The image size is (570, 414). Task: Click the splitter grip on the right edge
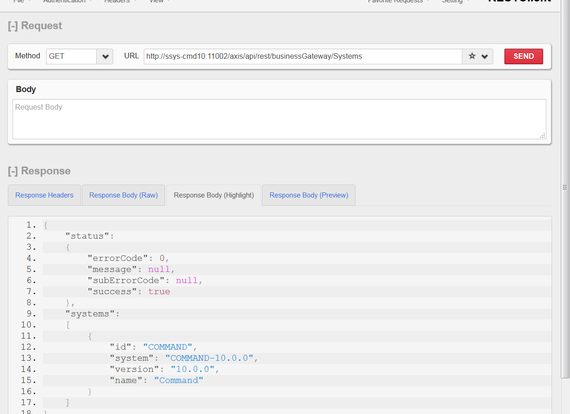[565, 188]
